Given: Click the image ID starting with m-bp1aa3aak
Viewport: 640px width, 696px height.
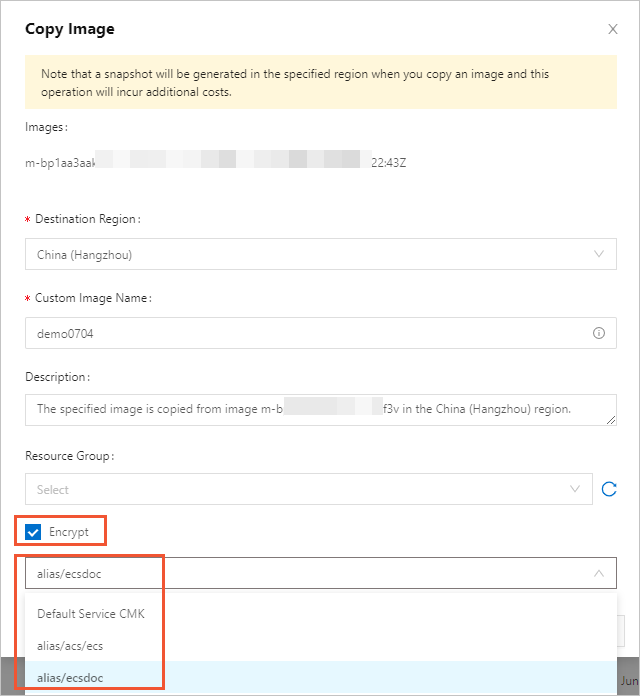Looking at the screenshot, I should click(x=60, y=161).
